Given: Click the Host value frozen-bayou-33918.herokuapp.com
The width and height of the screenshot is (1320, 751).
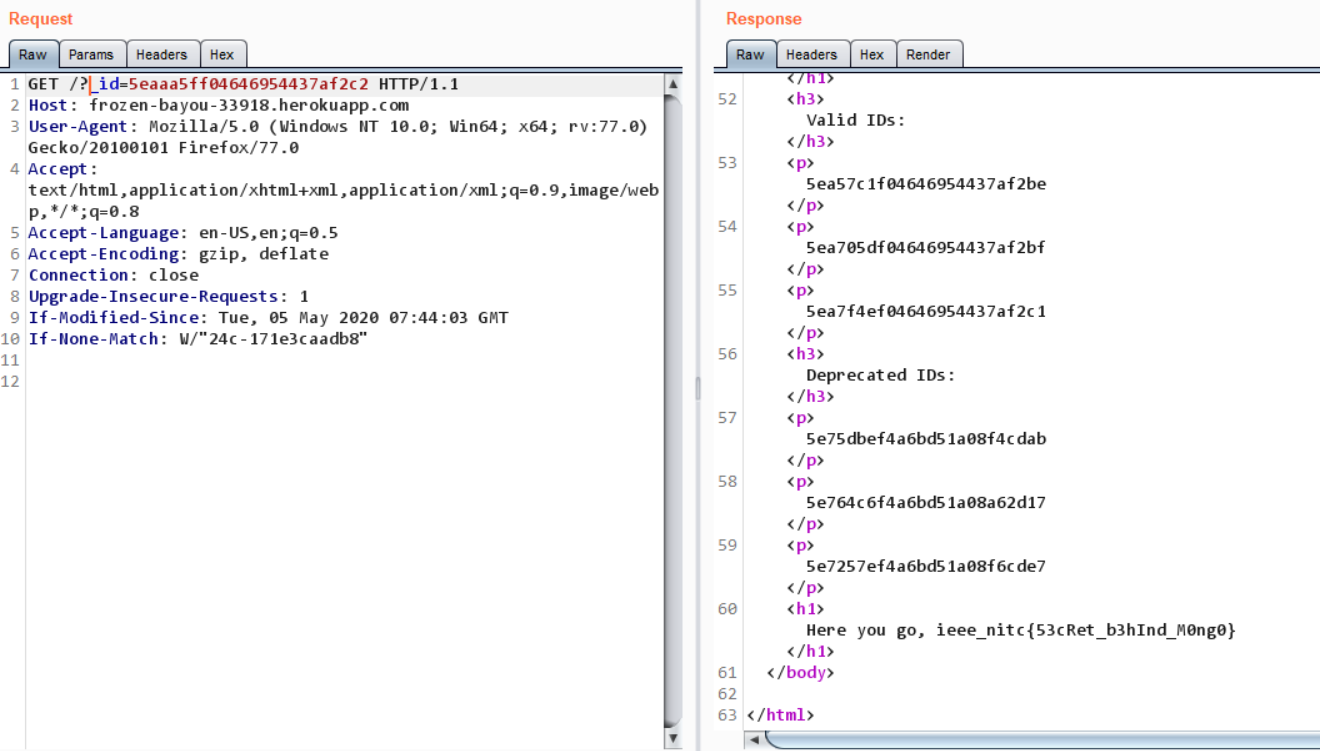Looking at the screenshot, I should point(249,105).
